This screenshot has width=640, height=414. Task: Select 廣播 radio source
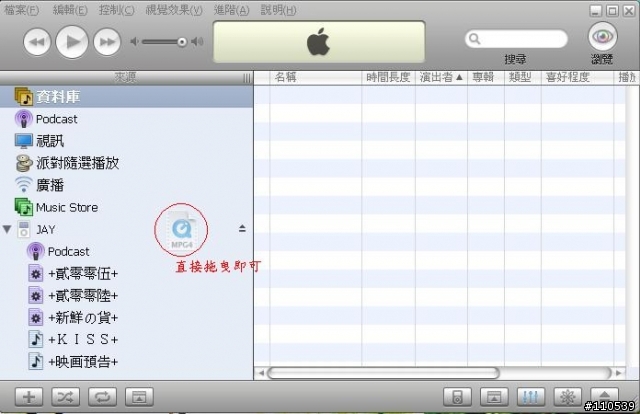point(126,185)
